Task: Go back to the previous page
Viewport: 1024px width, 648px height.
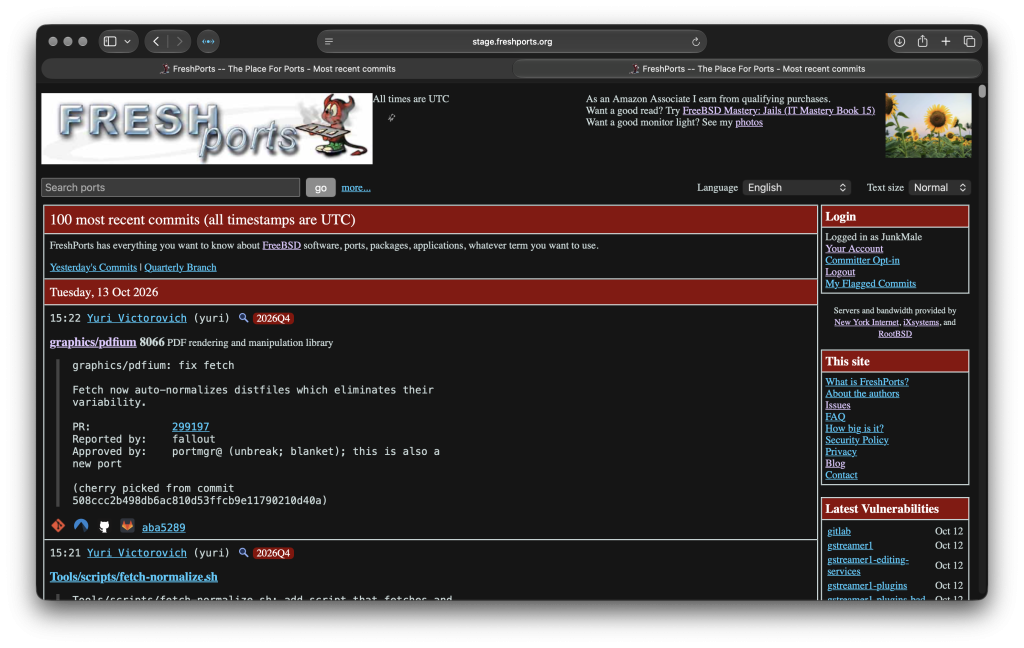Action: 156,41
